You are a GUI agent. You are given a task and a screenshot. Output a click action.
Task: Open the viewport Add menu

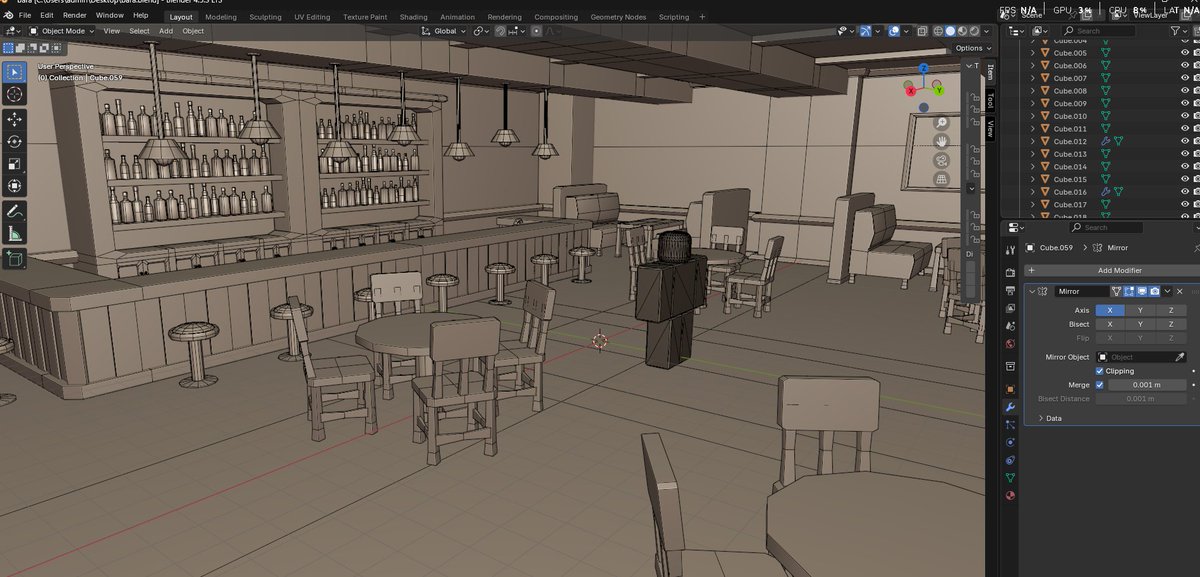[x=166, y=31]
